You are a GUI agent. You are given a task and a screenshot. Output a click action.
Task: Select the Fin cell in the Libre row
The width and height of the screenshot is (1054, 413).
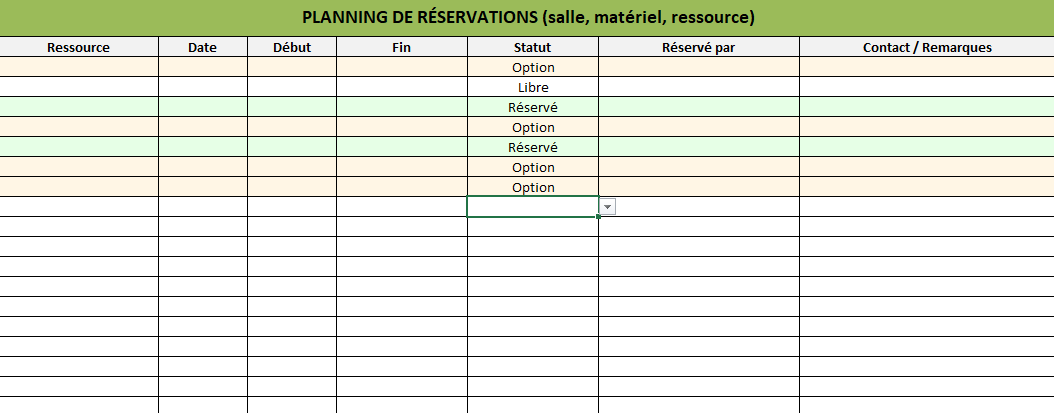(401, 87)
